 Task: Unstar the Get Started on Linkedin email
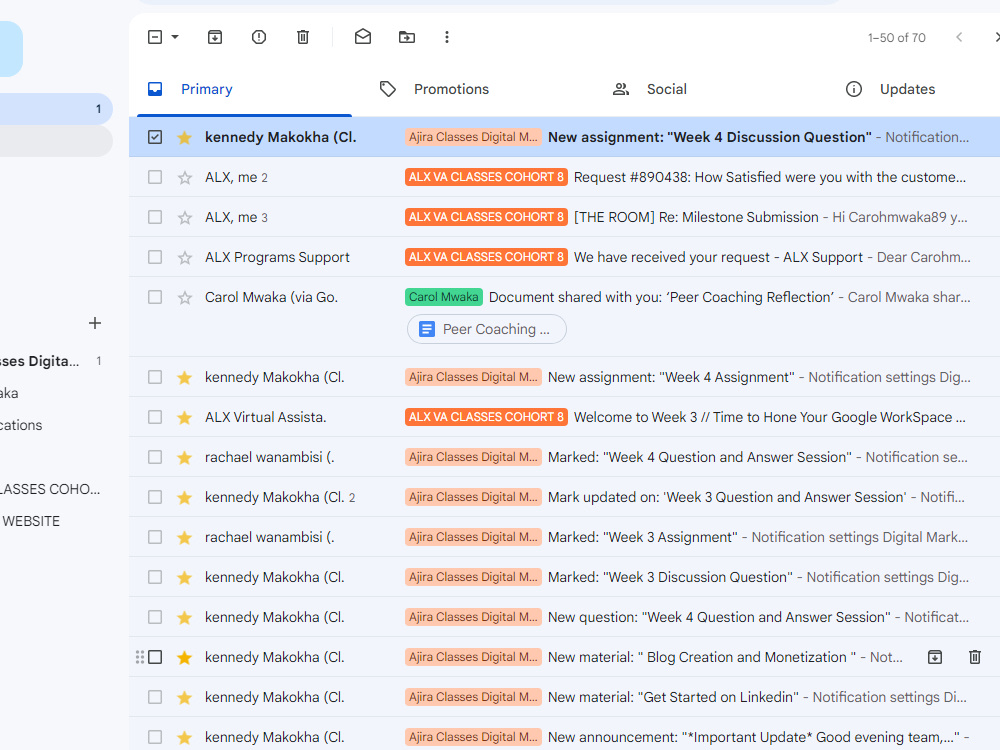pyautogui.click(x=184, y=697)
